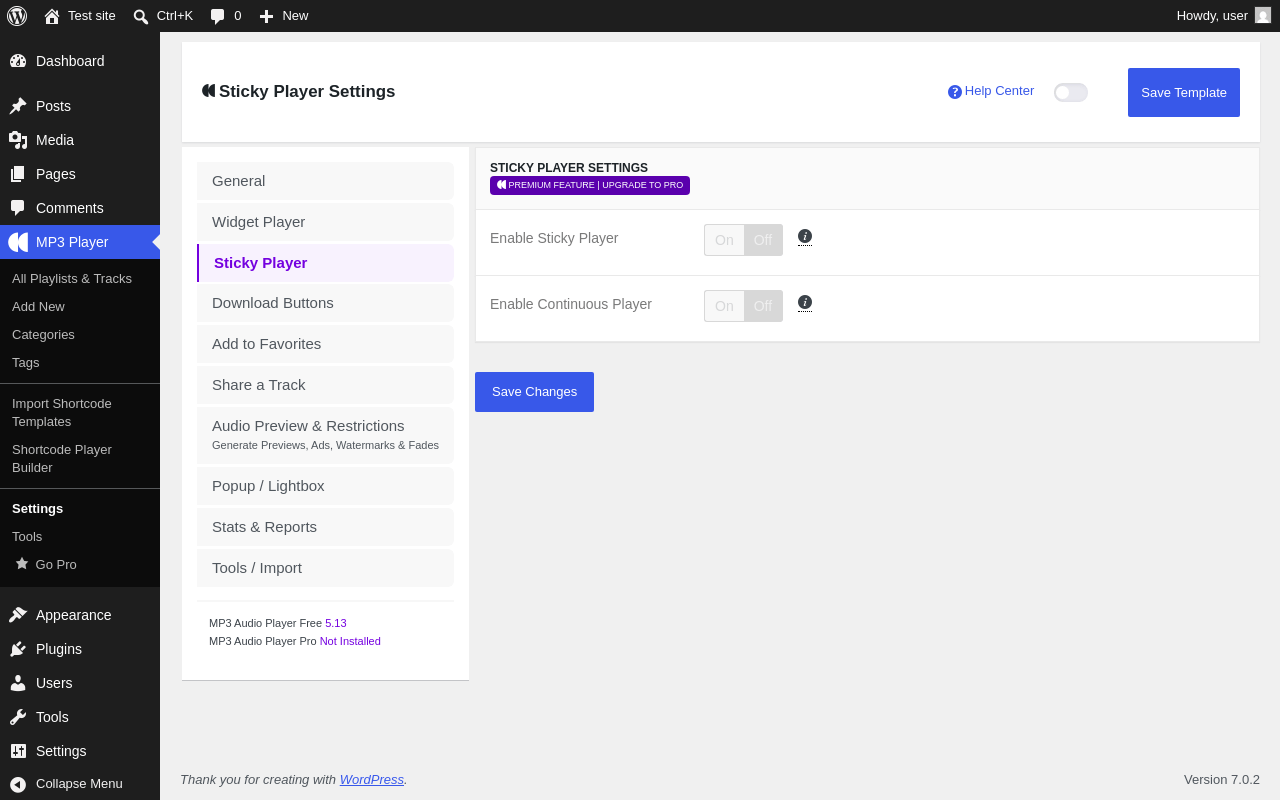Click the Dashboard gauge icon
Viewport: 1280px width, 800px height.
[x=18, y=61]
